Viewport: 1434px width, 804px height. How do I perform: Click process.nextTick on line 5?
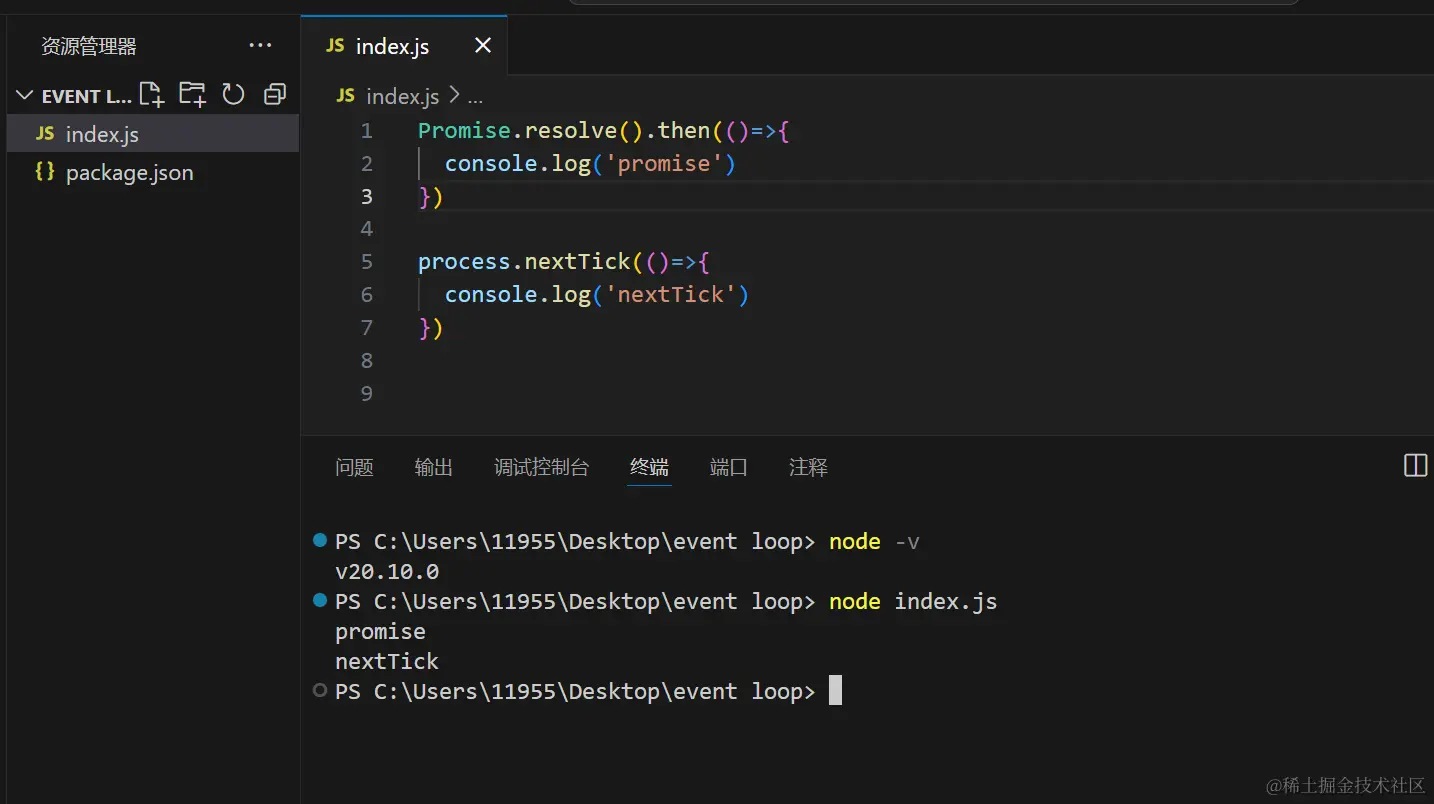[524, 262]
